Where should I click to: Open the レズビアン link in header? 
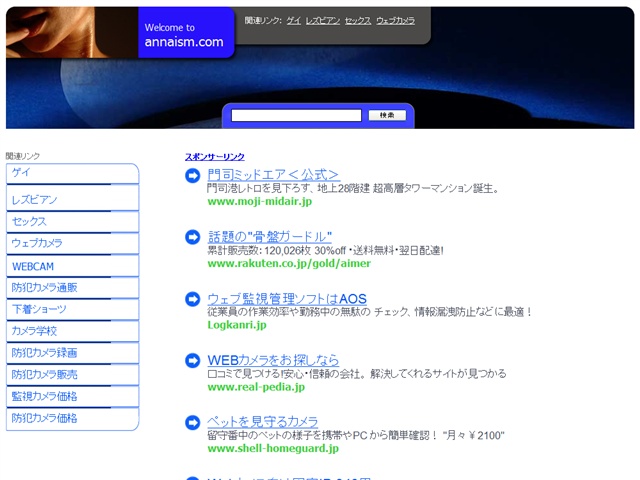click(x=323, y=20)
